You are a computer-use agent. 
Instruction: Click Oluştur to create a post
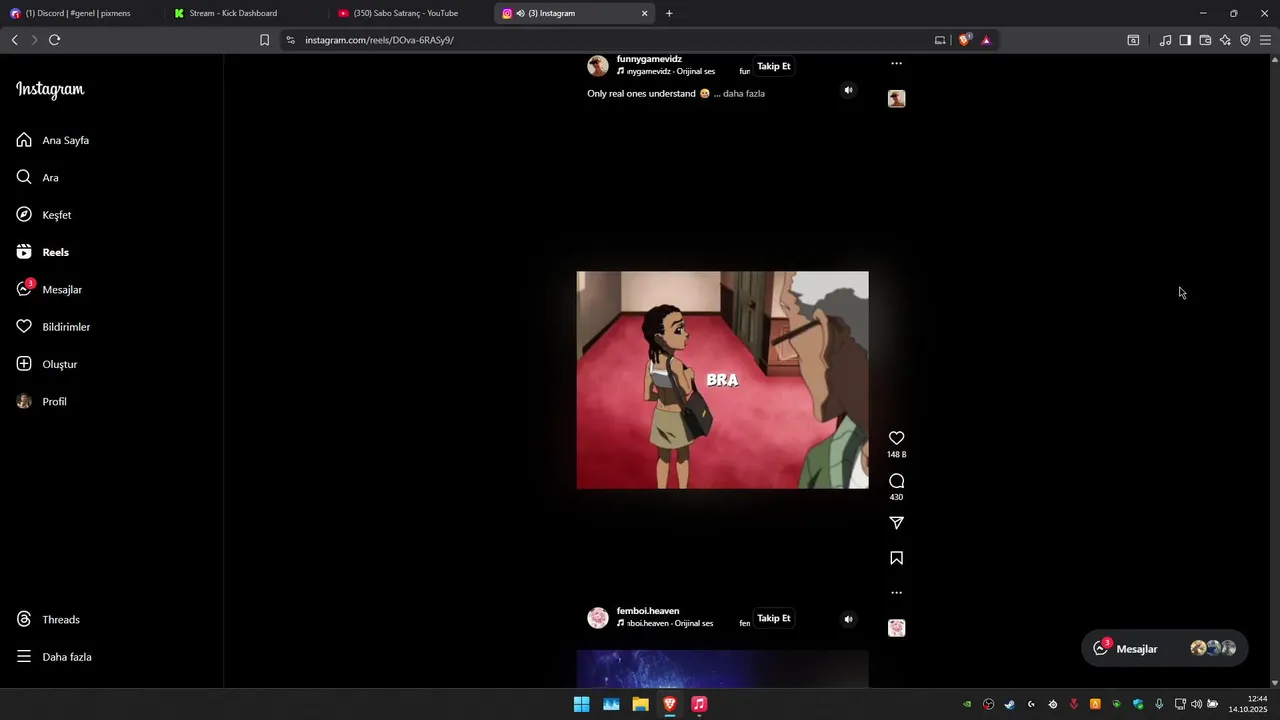coord(47,364)
